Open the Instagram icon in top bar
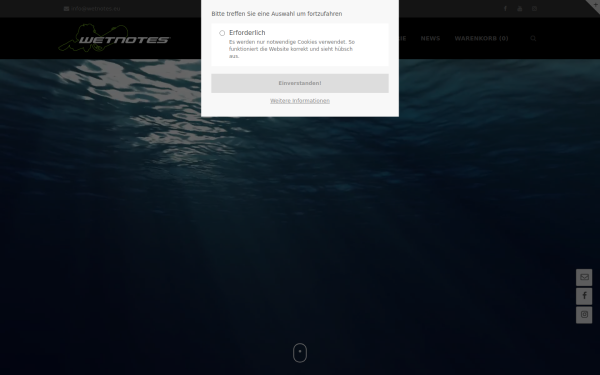This screenshot has height=375, width=600. click(x=534, y=8)
